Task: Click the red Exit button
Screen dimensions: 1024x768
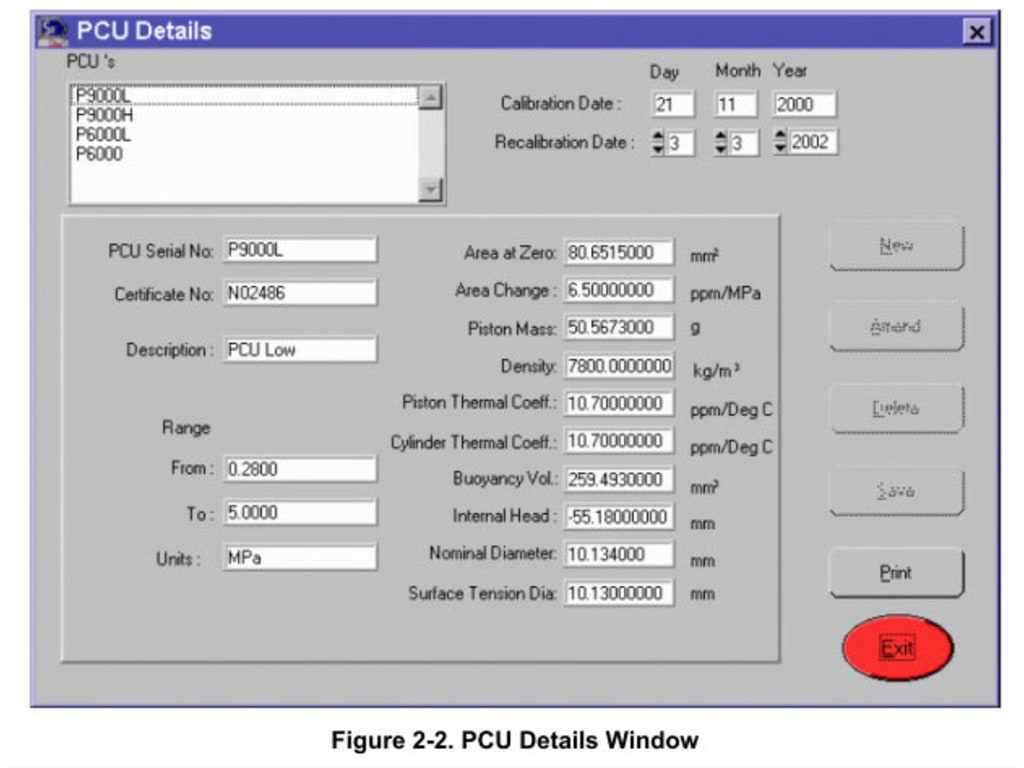Action: pyautogui.click(x=897, y=648)
